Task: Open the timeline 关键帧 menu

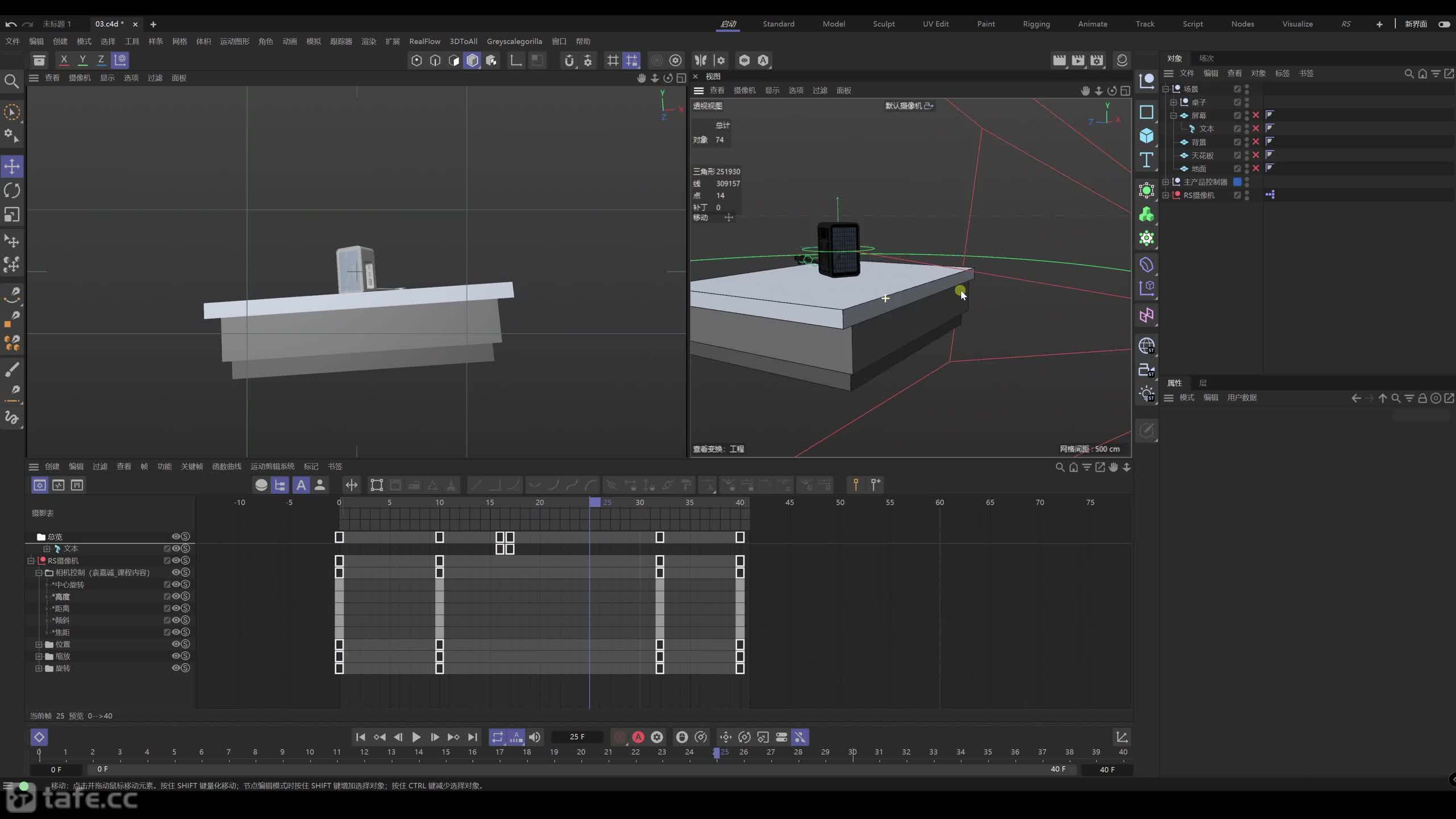Action: click(192, 466)
